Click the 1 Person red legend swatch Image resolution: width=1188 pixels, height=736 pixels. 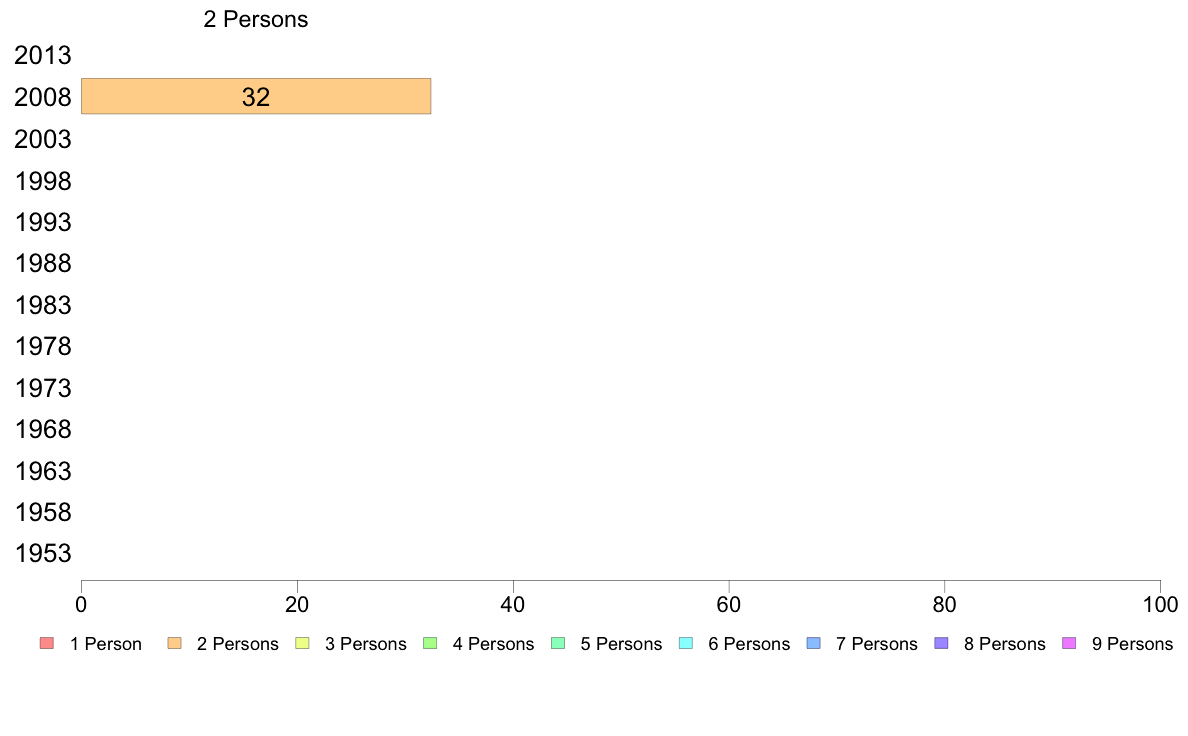[47, 644]
